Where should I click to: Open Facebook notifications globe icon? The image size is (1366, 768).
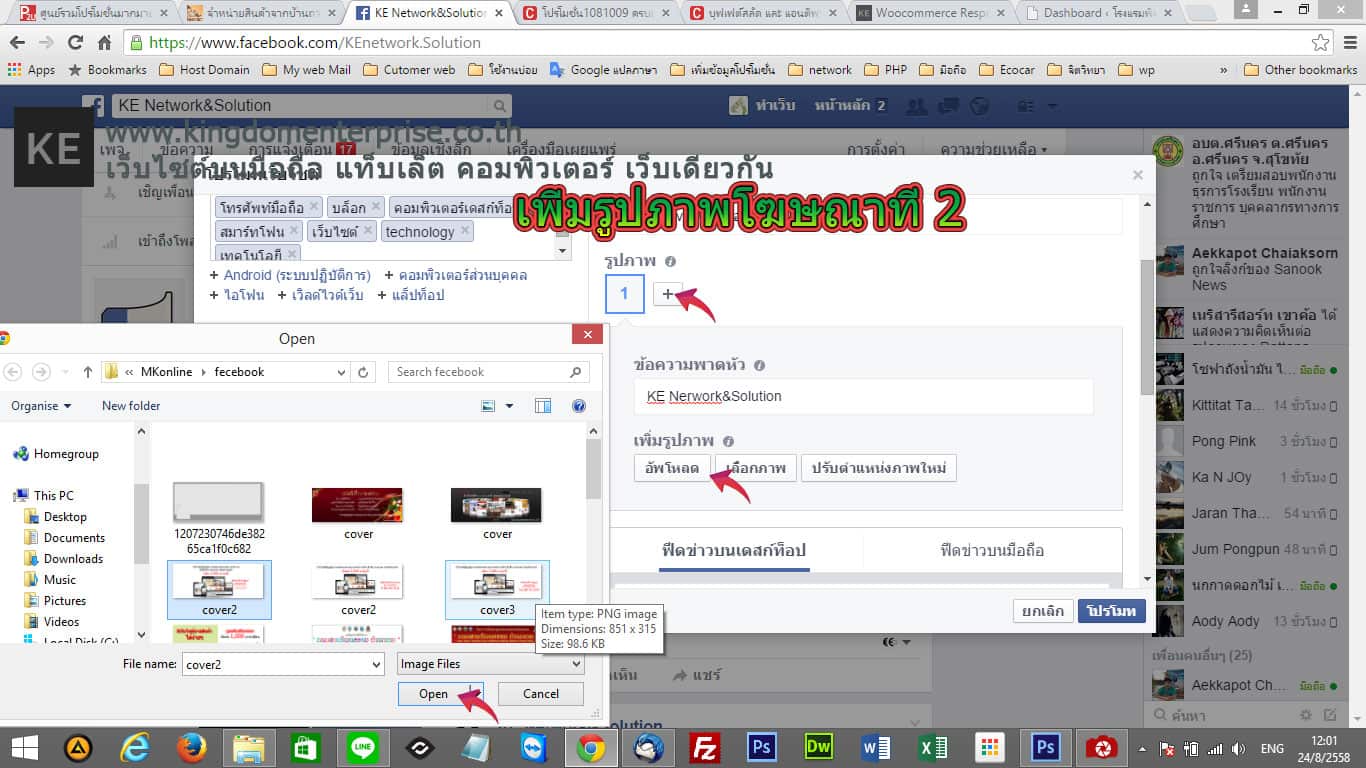[979, 106]
